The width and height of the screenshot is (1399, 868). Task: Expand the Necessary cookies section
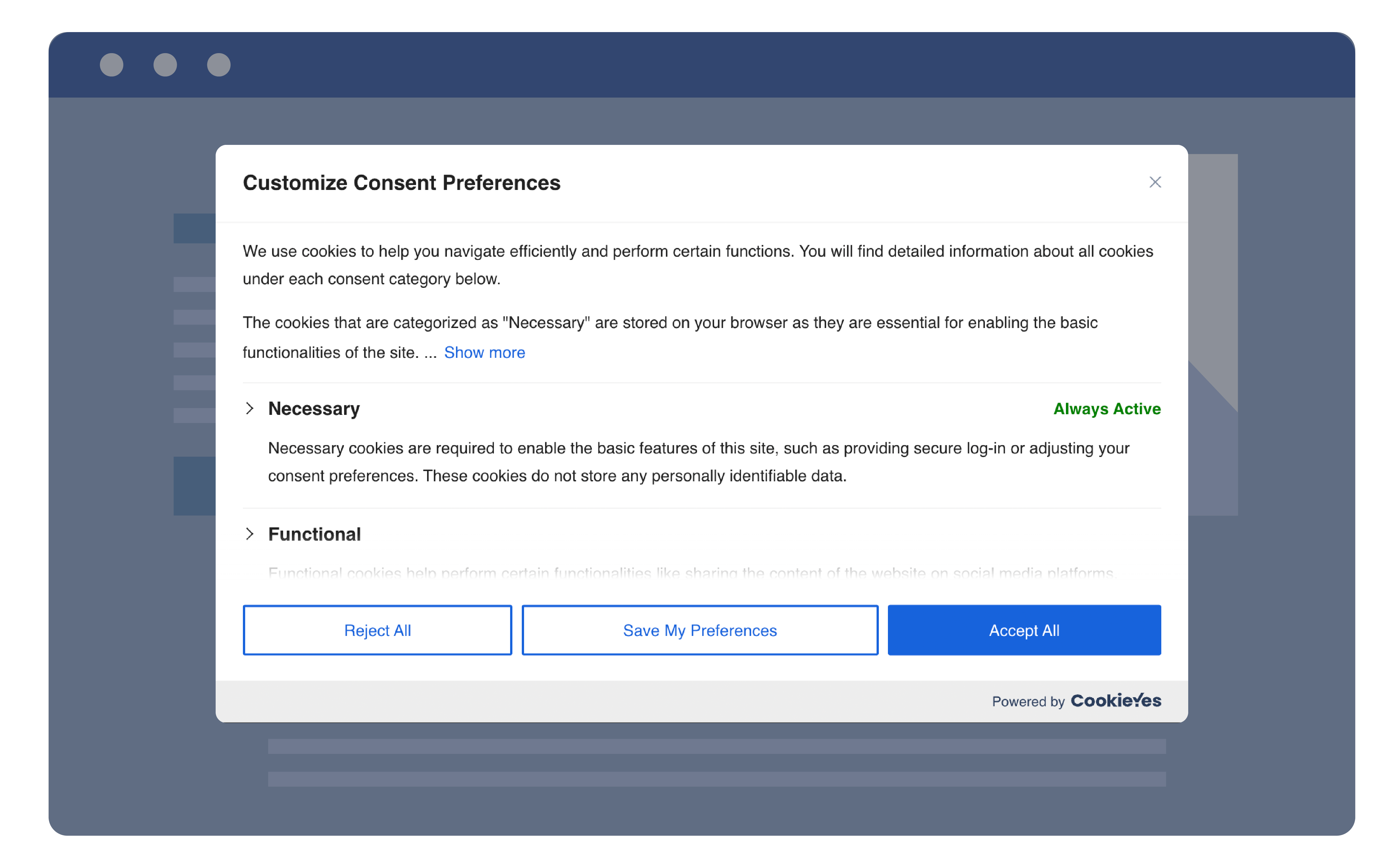click(250, 408)
